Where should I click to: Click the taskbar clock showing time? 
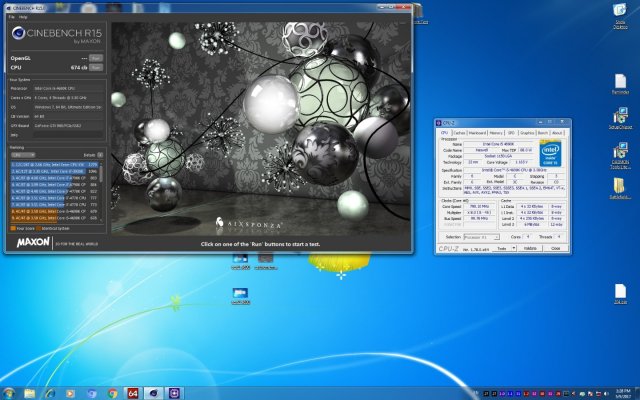(622, 393)
